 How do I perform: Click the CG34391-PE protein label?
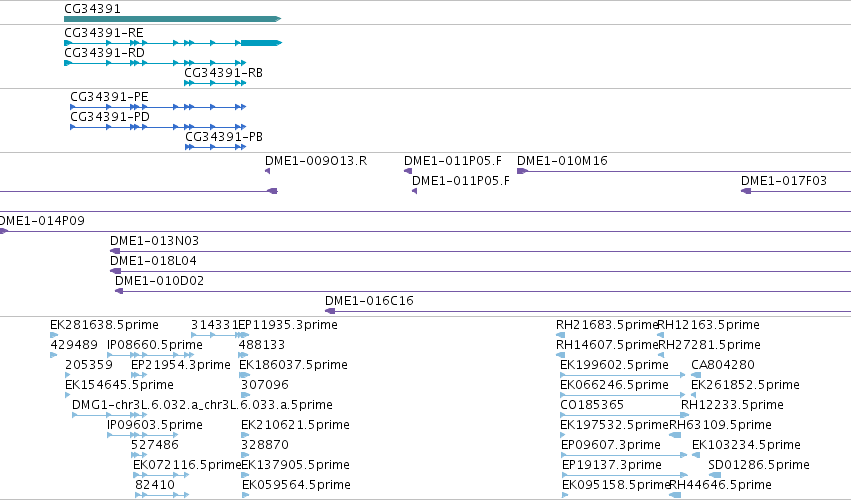tap(109, 97)
